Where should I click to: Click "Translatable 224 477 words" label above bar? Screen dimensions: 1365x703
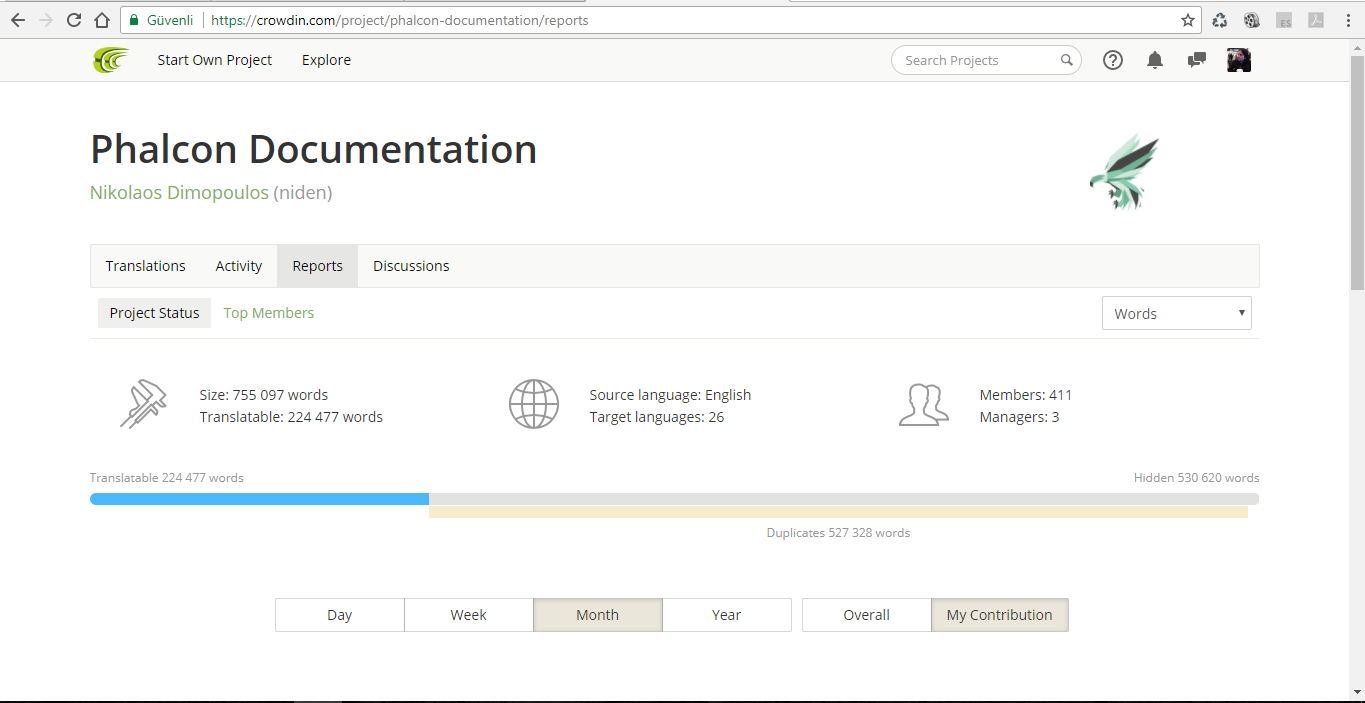click(x=167, y=478)
